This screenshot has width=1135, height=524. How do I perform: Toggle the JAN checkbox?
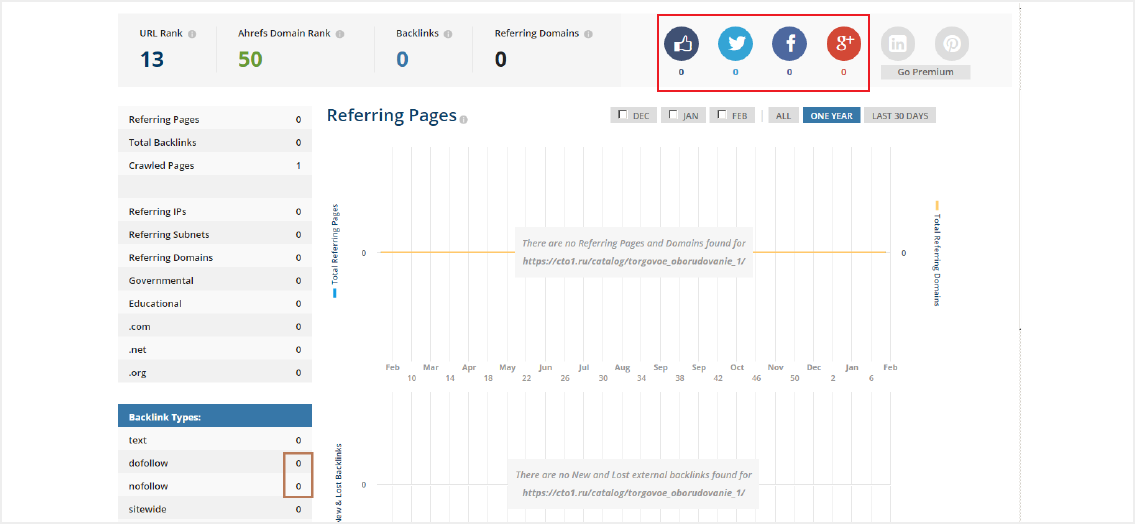674,115
